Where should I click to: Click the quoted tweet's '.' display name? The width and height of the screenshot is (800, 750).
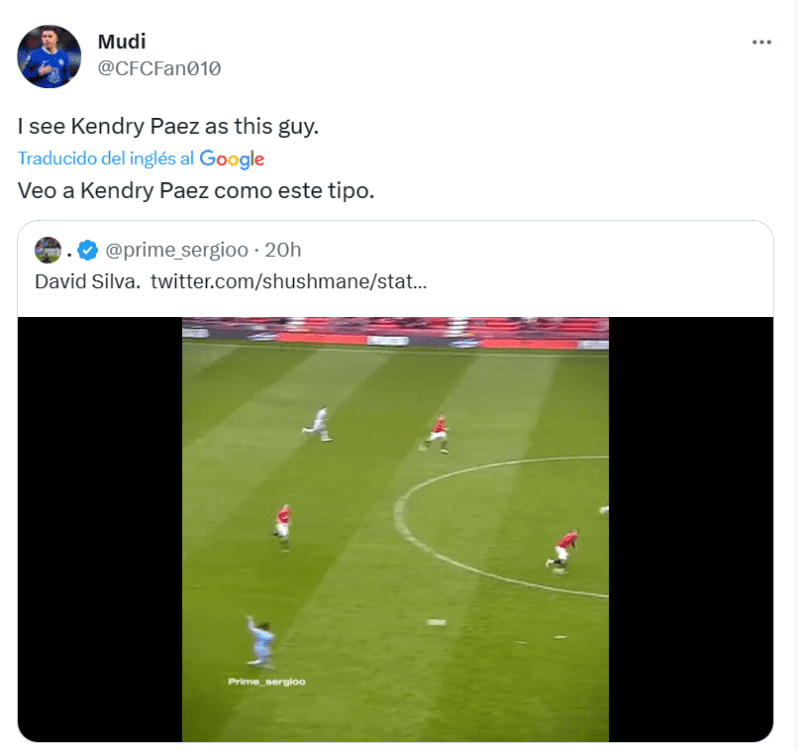pyautogui.click(x=70, y=249)
